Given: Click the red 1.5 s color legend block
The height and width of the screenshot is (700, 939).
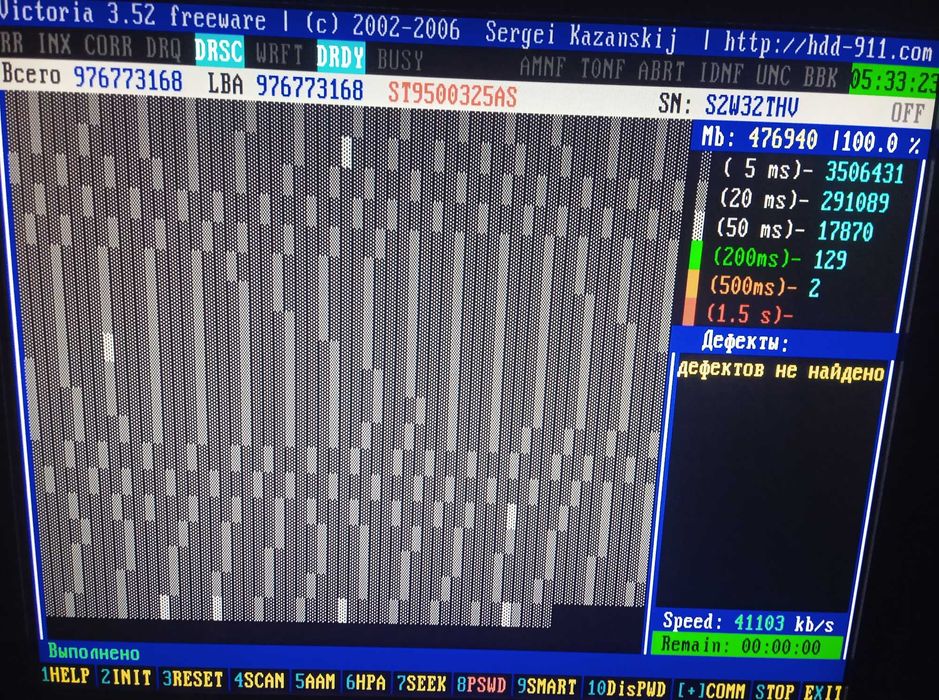Looking at the screenshot, I should pyautogui.click(x=689, y=312).
